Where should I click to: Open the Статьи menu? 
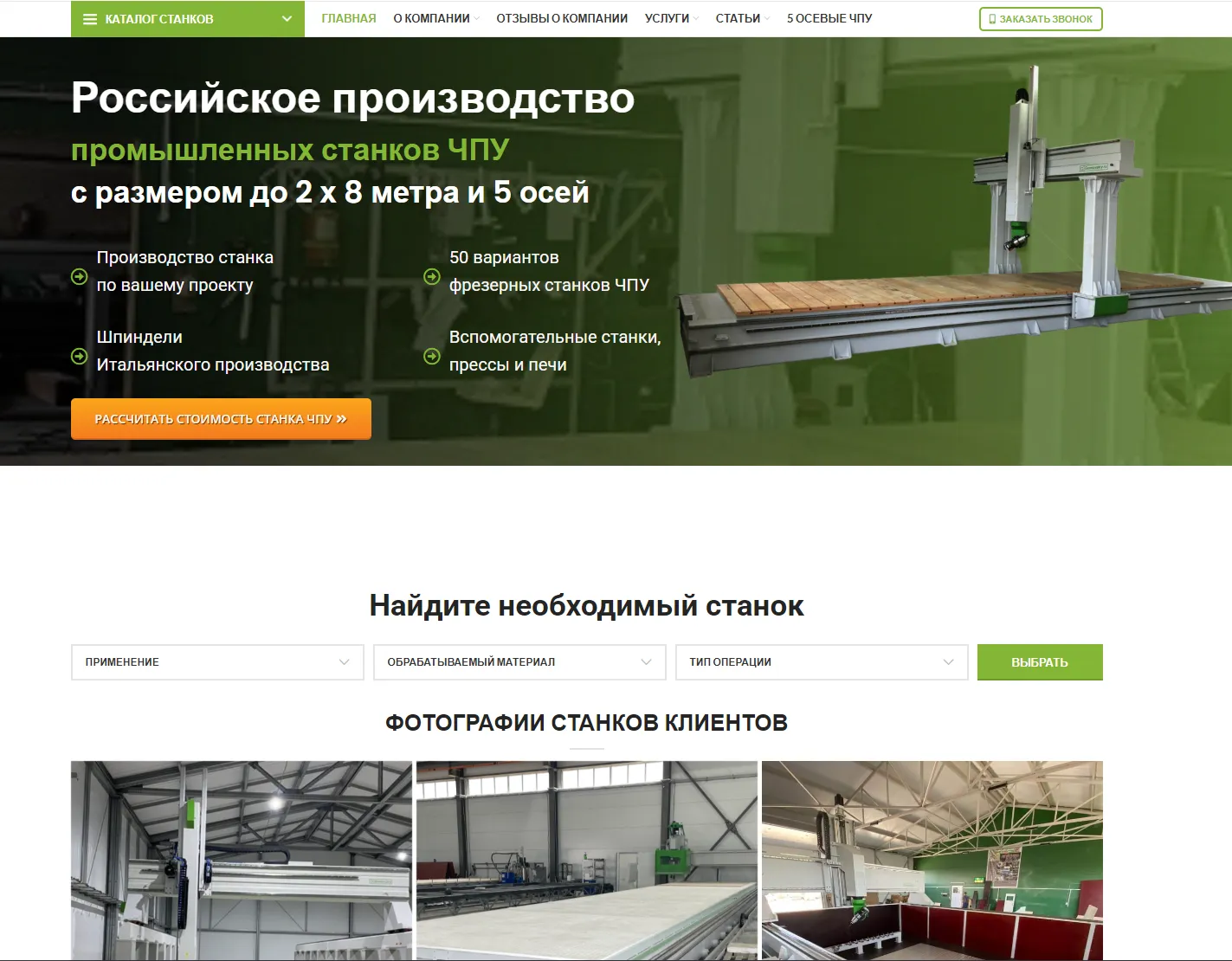(x=742, y=18)
